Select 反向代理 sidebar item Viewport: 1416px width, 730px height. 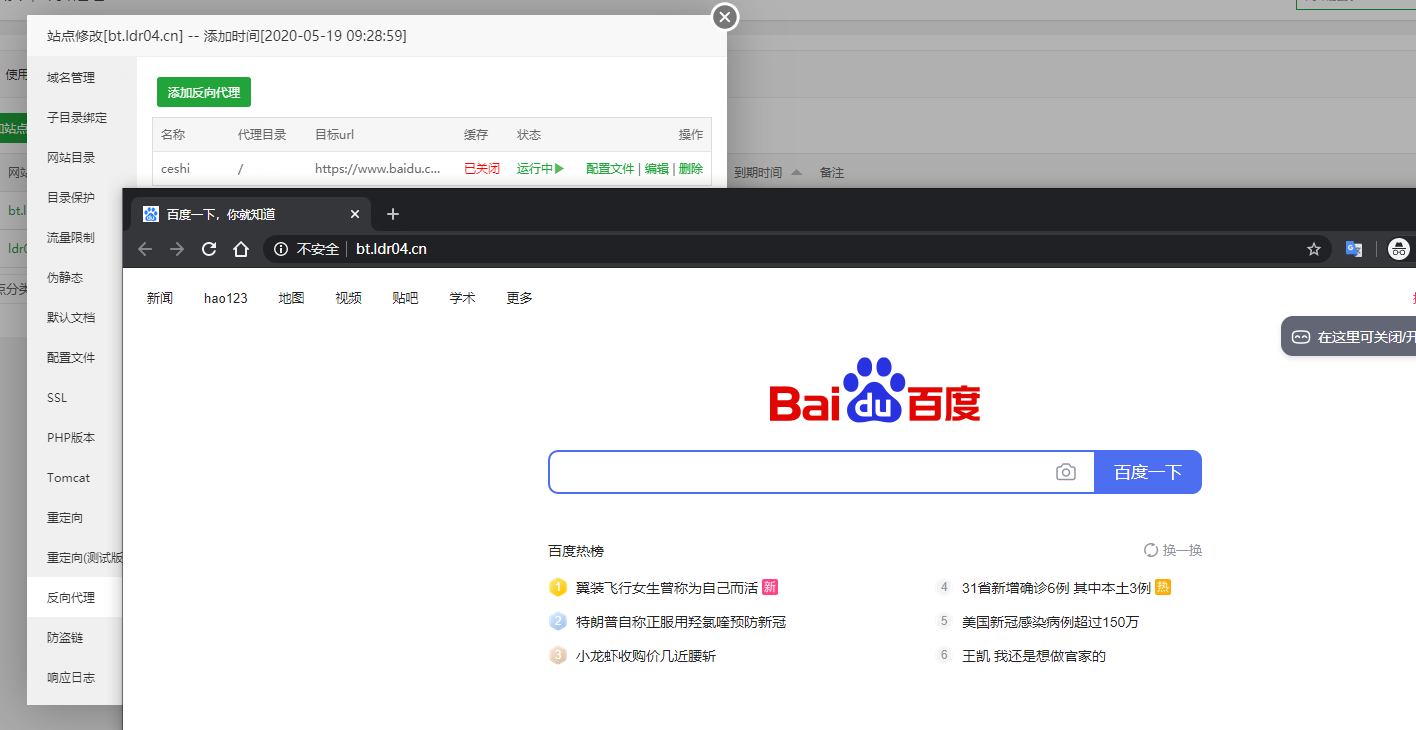coord(71,597)
